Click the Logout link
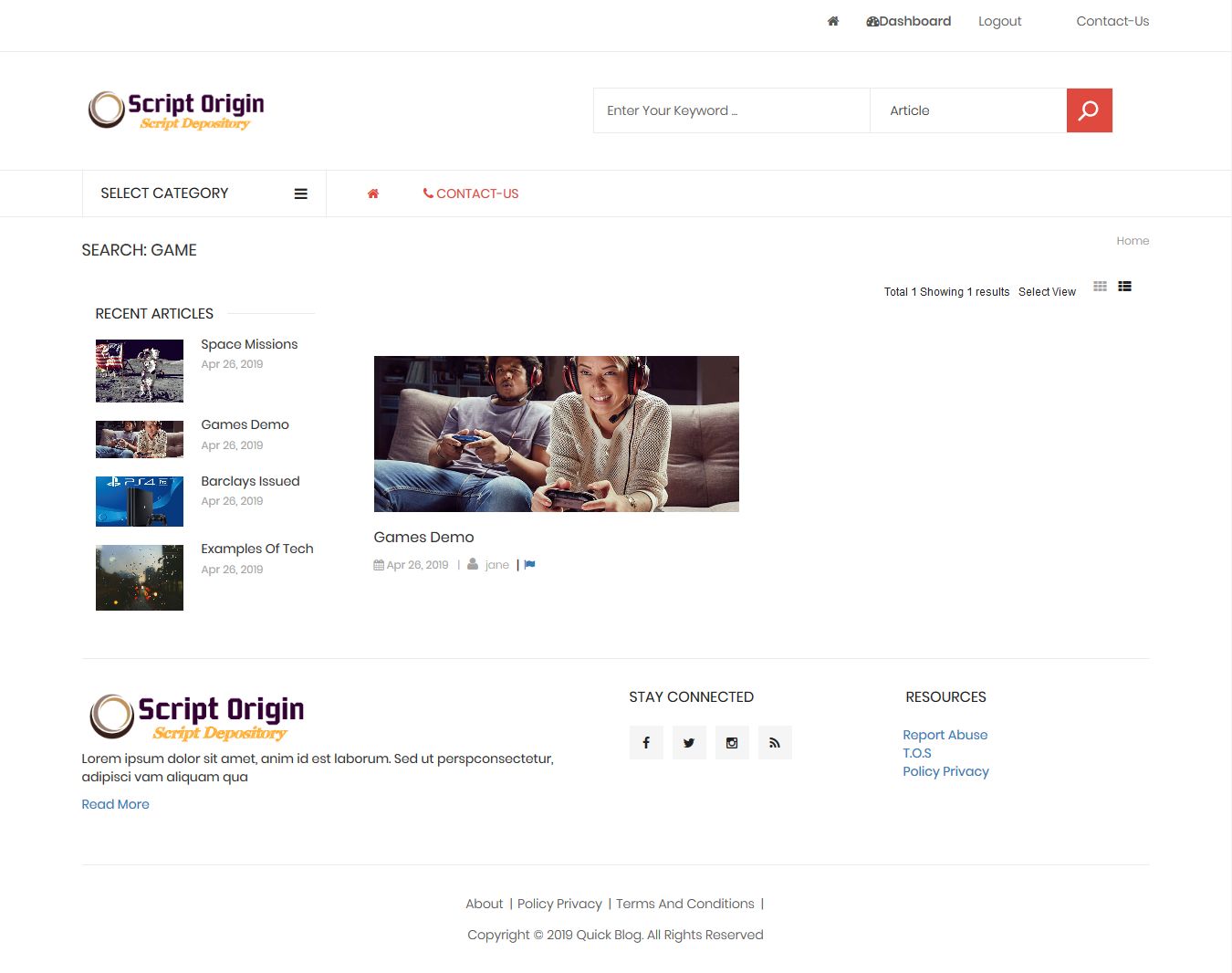Screen dimensions: 1232x973 tap(999, 21)
